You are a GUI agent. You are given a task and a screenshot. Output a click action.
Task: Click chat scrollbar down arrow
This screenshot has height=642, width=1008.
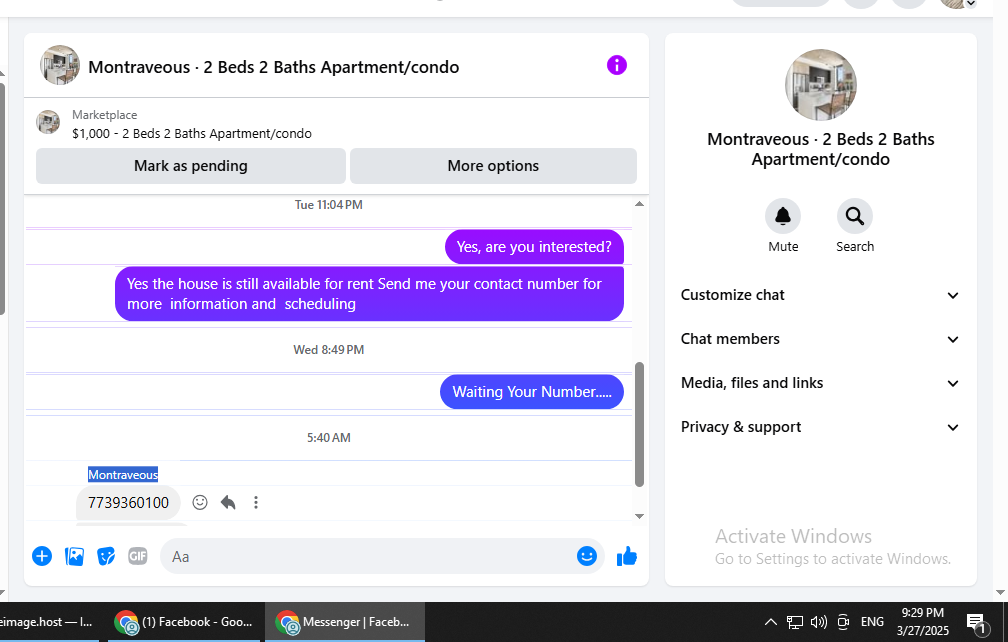click(x=639, y=516)
